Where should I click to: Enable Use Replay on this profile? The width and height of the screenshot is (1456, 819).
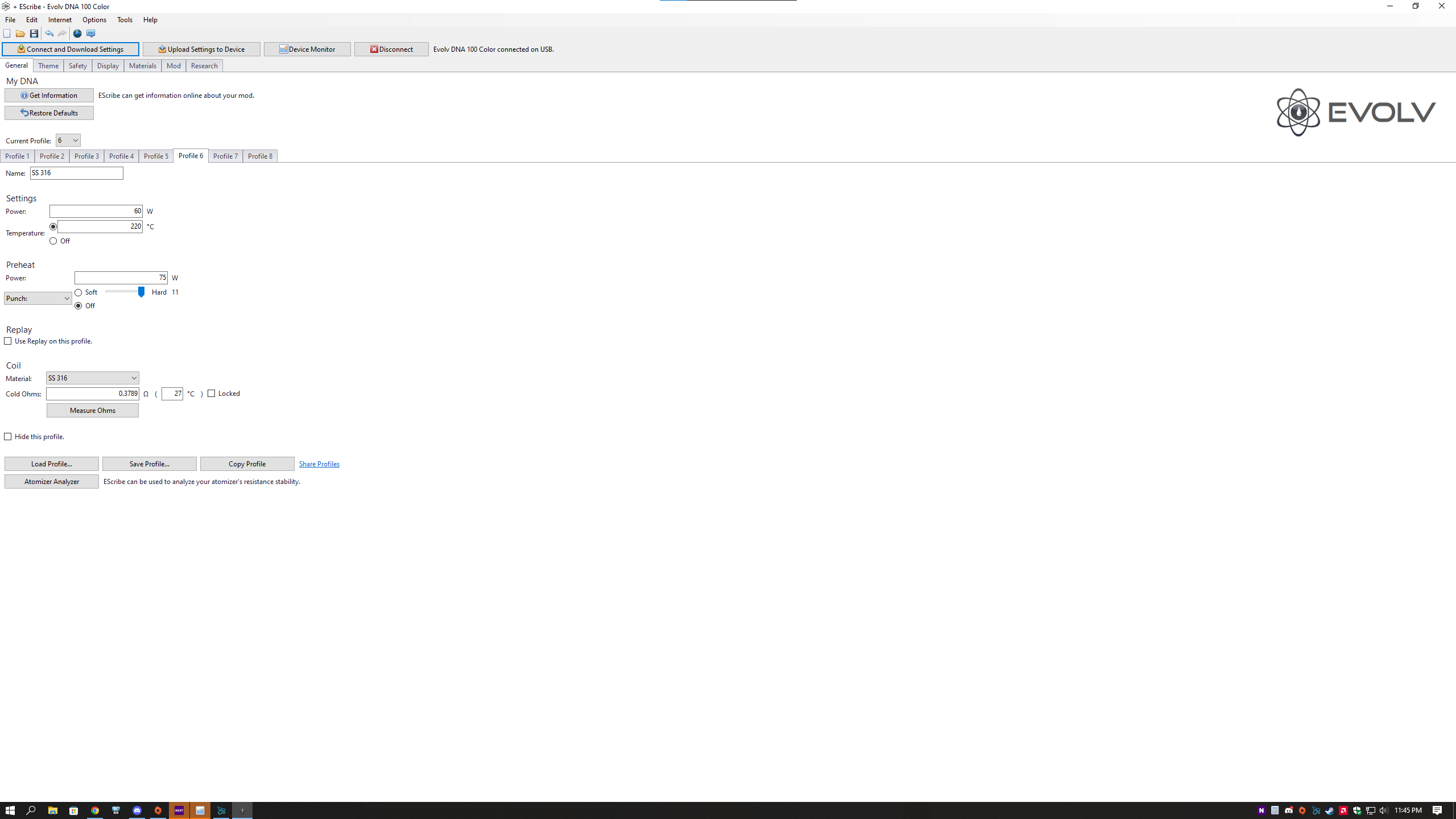(8, 341)
